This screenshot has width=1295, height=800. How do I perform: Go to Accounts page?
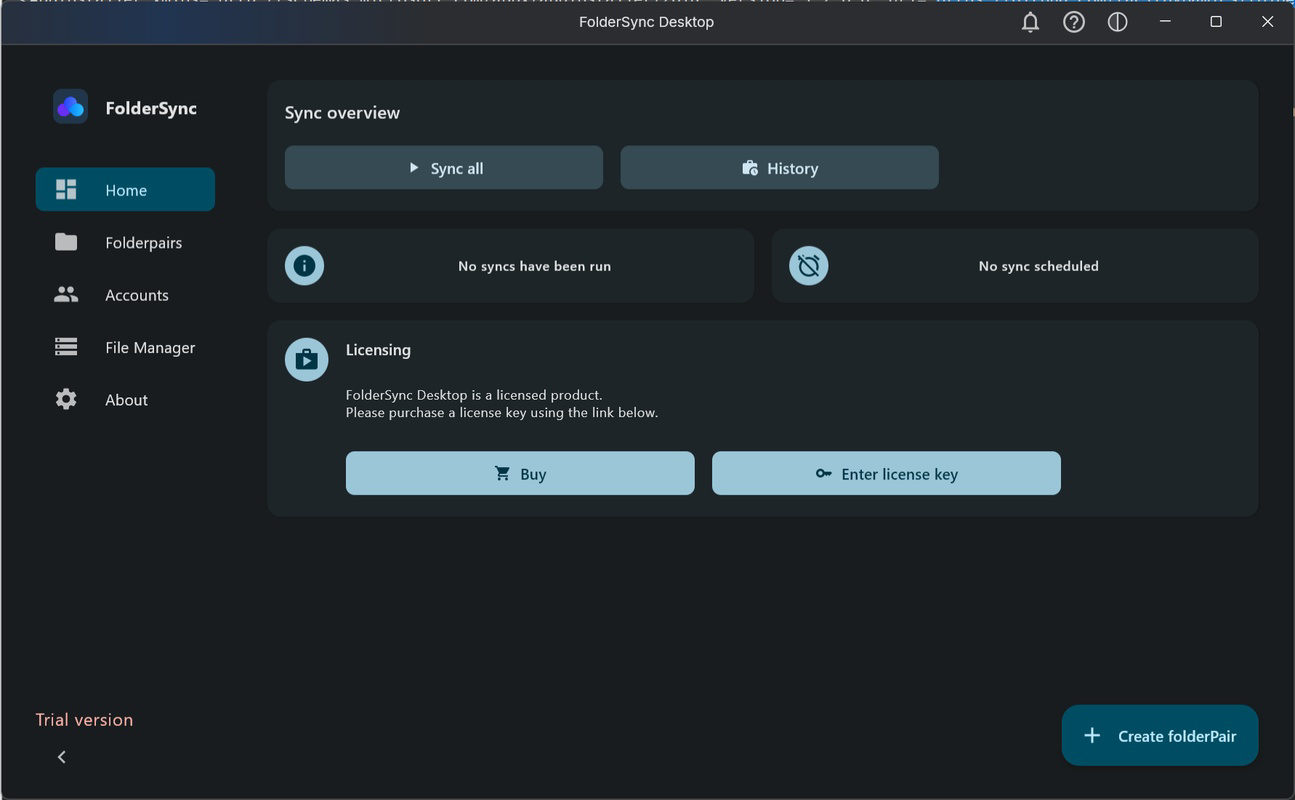click(x=125, y=295)
